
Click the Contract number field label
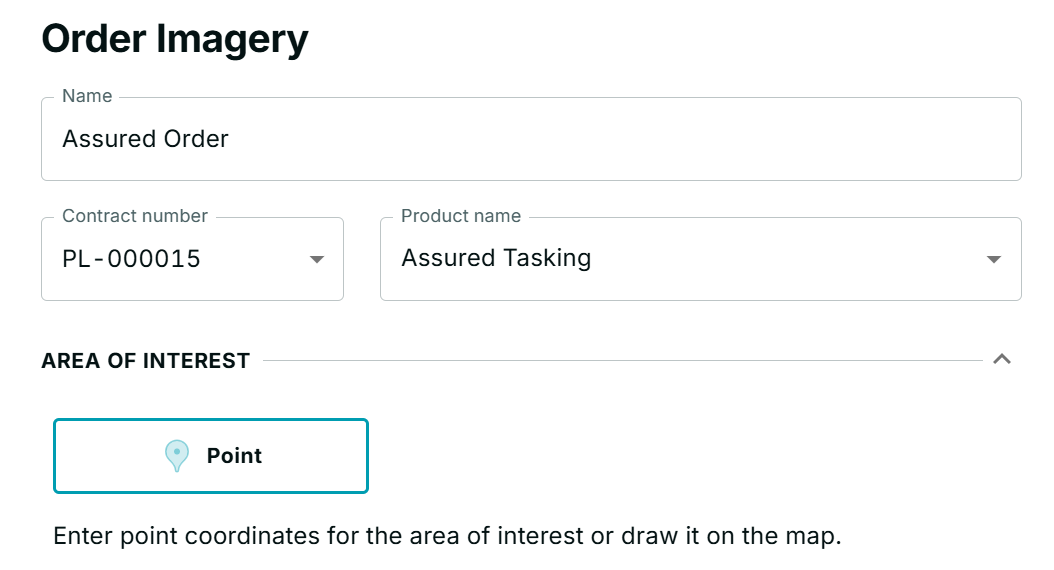pyautogui.click(x=135, y=216)
